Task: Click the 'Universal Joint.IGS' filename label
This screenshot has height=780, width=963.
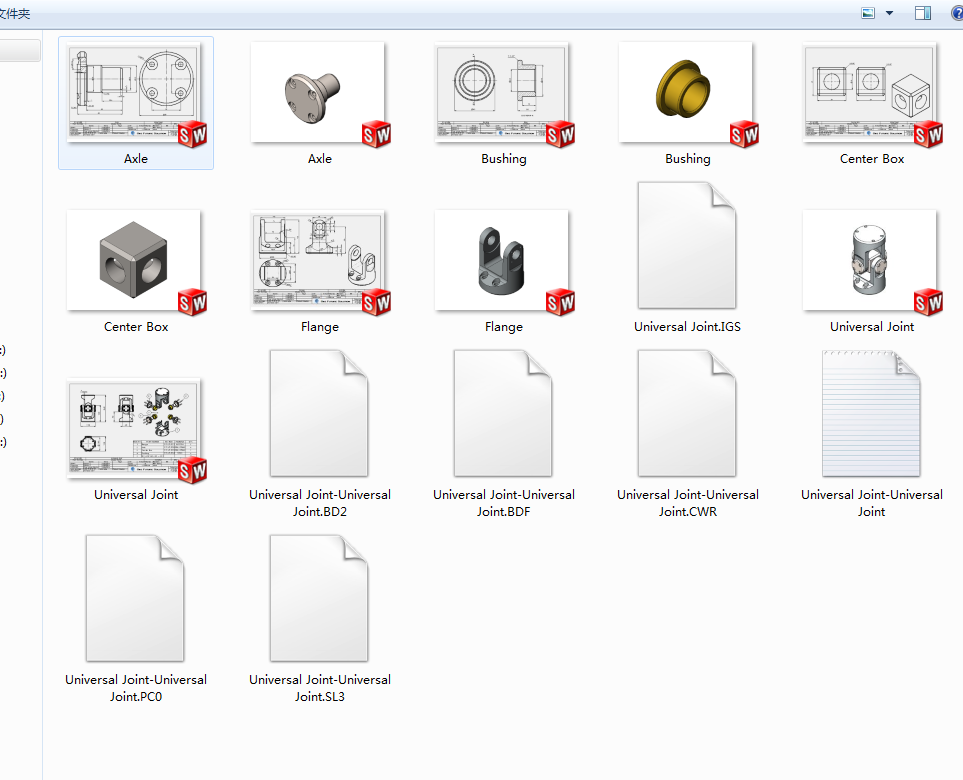Action: coord(687,327)
